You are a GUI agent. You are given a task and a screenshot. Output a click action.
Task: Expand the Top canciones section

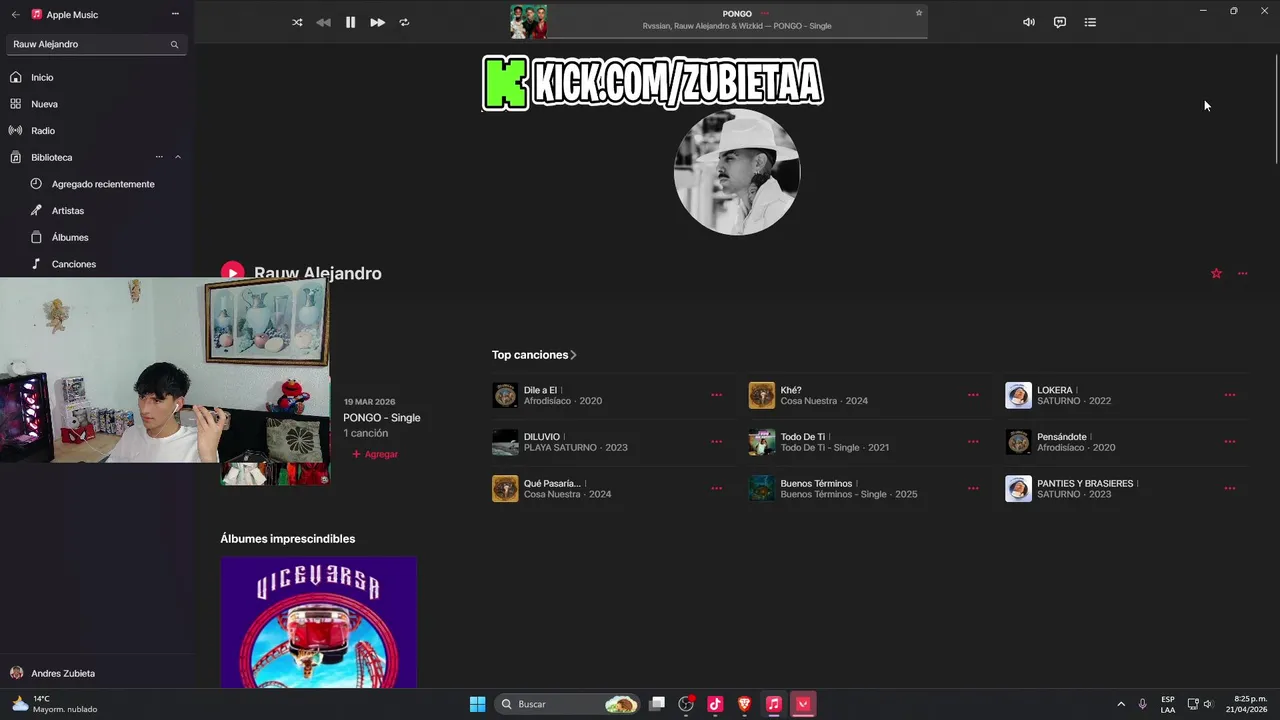click(534, 355)
